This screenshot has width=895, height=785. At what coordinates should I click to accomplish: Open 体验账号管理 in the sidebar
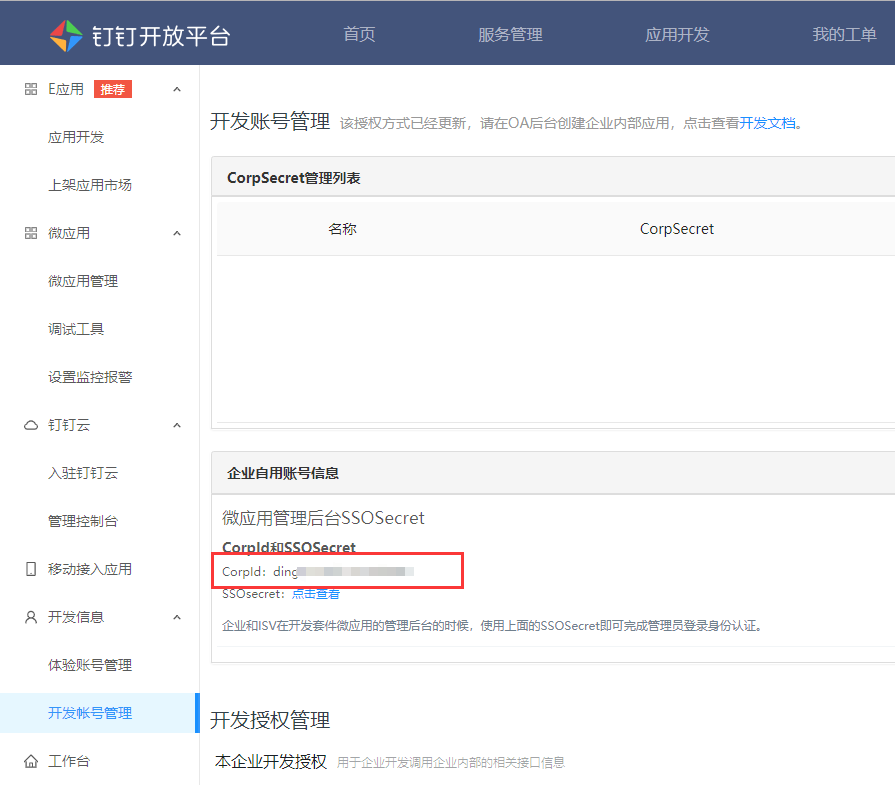tap(90, 665)
